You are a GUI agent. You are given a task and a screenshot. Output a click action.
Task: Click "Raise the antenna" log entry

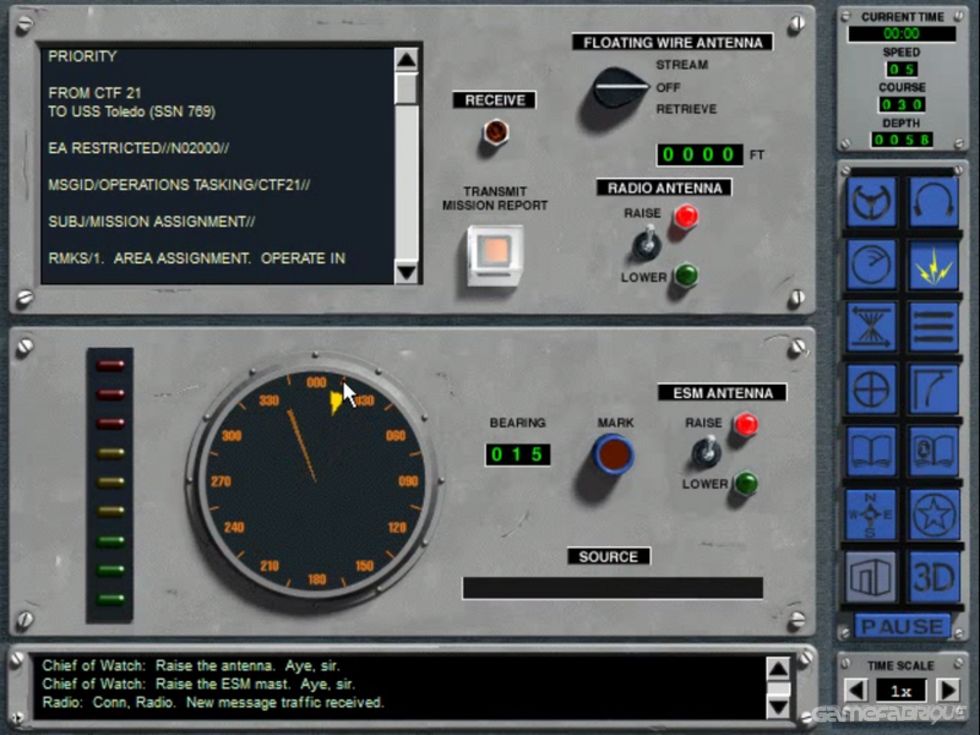click(x=214, y=666)
